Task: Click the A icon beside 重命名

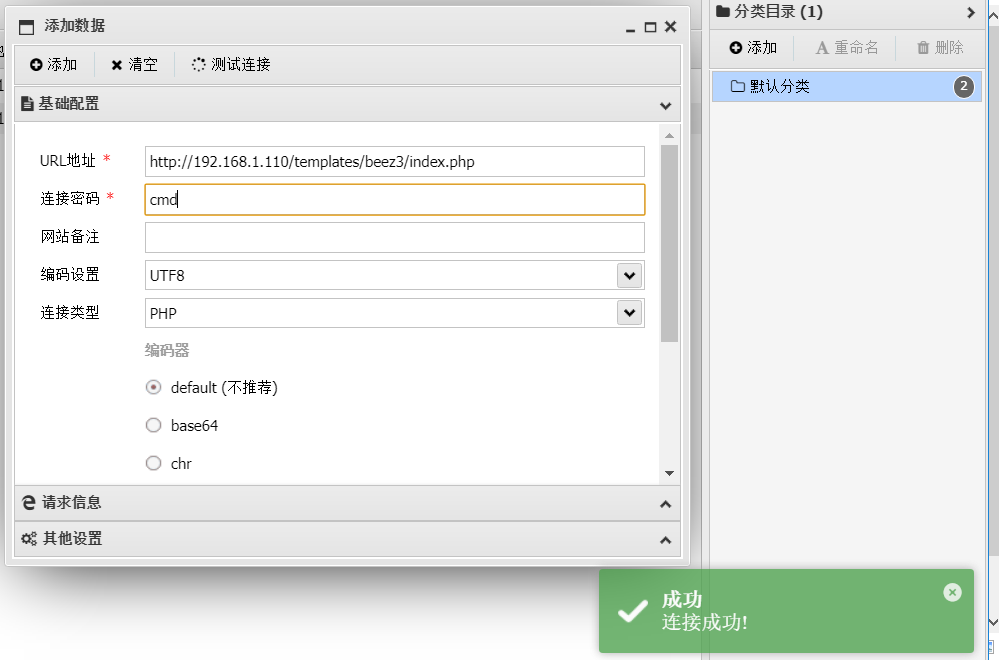Action: click(x=823, y=48)
